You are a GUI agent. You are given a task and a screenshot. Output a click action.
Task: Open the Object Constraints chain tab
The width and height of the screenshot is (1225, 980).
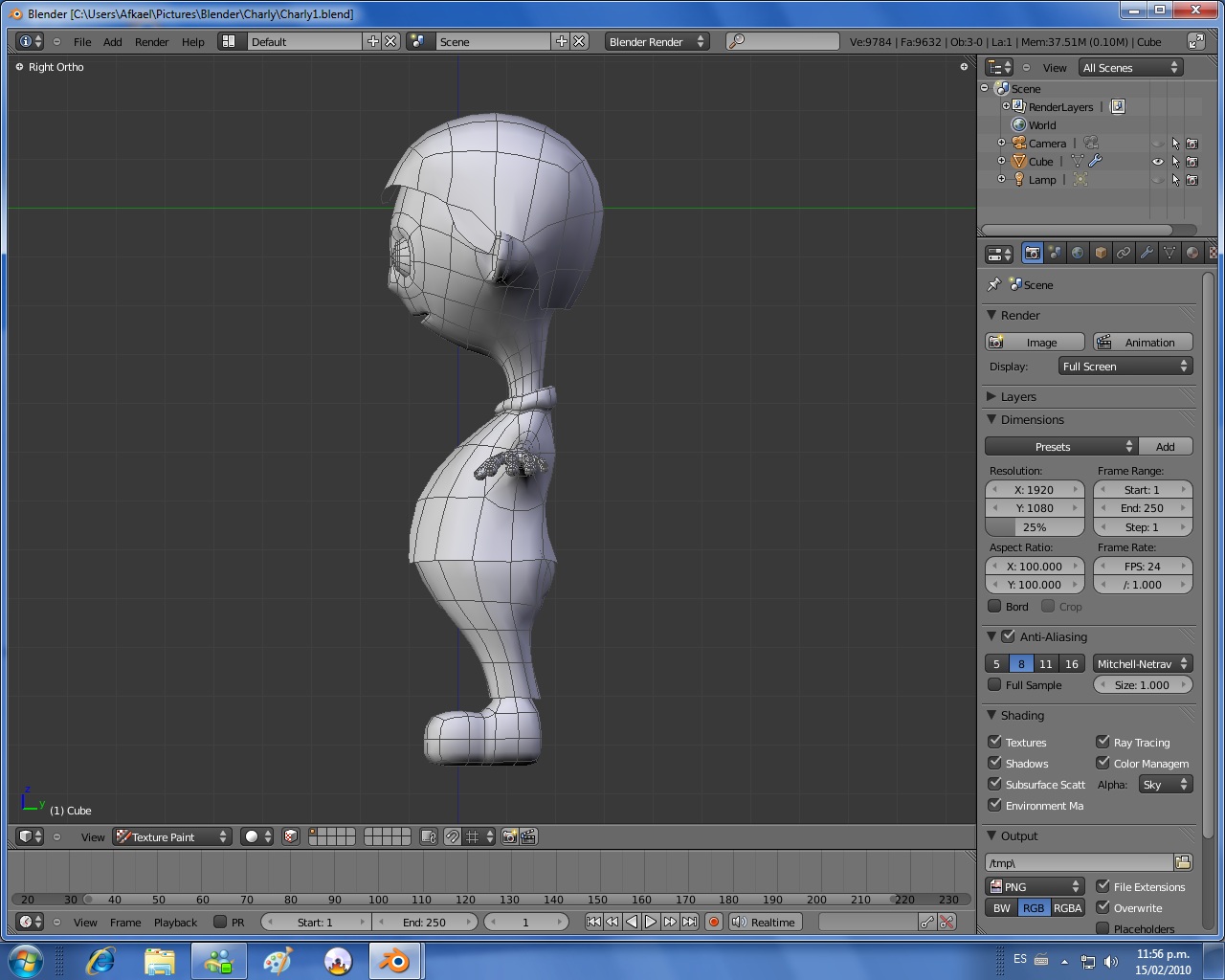click(x=1124, y=254)
